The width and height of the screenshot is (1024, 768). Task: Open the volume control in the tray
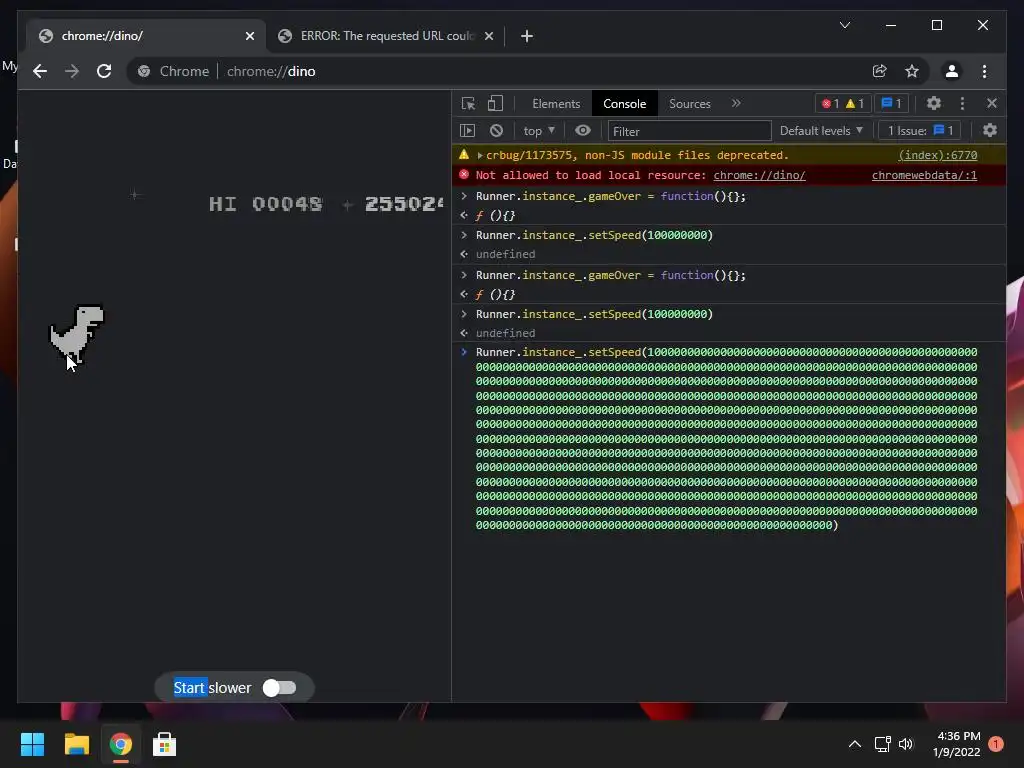pos(906,744)
